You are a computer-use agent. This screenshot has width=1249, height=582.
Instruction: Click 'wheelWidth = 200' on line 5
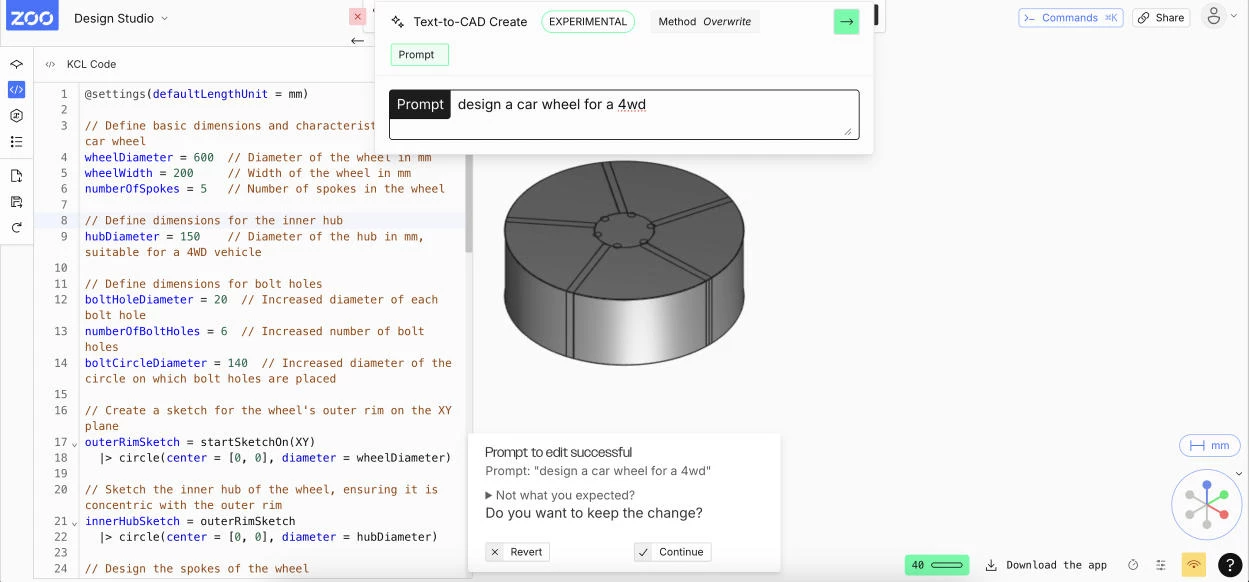[x=139, y=173]
